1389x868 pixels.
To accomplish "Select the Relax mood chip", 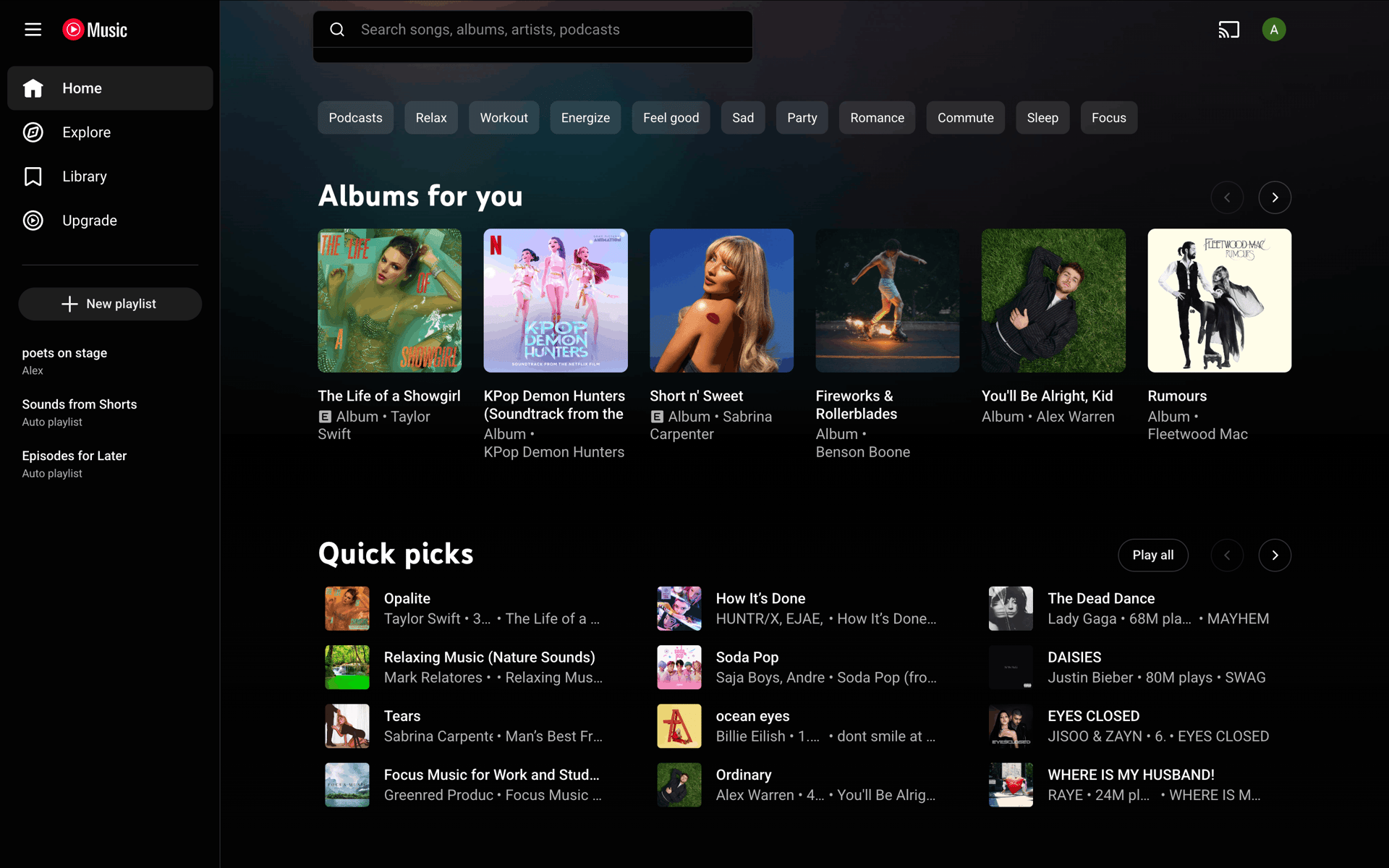I will (x=431, y=118).
